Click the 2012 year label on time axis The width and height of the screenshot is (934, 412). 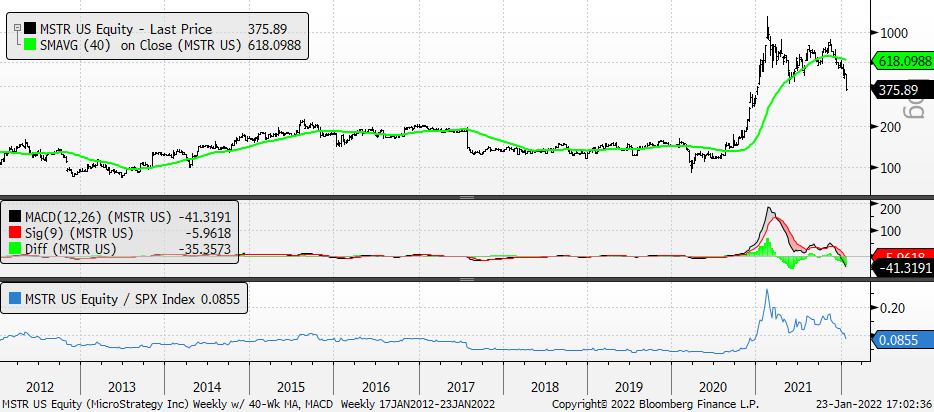coord(38,386)
